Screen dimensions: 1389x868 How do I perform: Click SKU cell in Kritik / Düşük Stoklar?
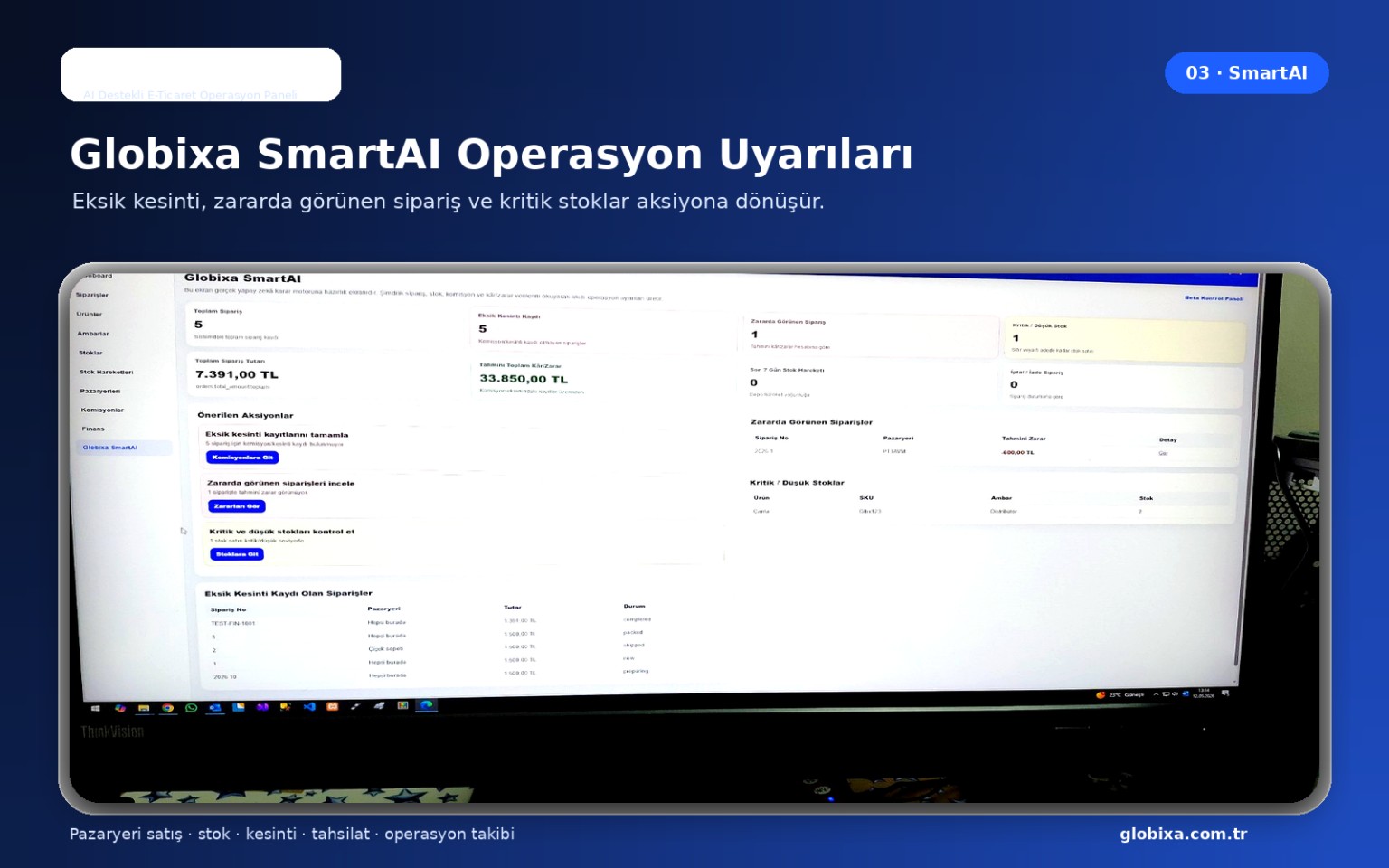click(x=870, y=511)
